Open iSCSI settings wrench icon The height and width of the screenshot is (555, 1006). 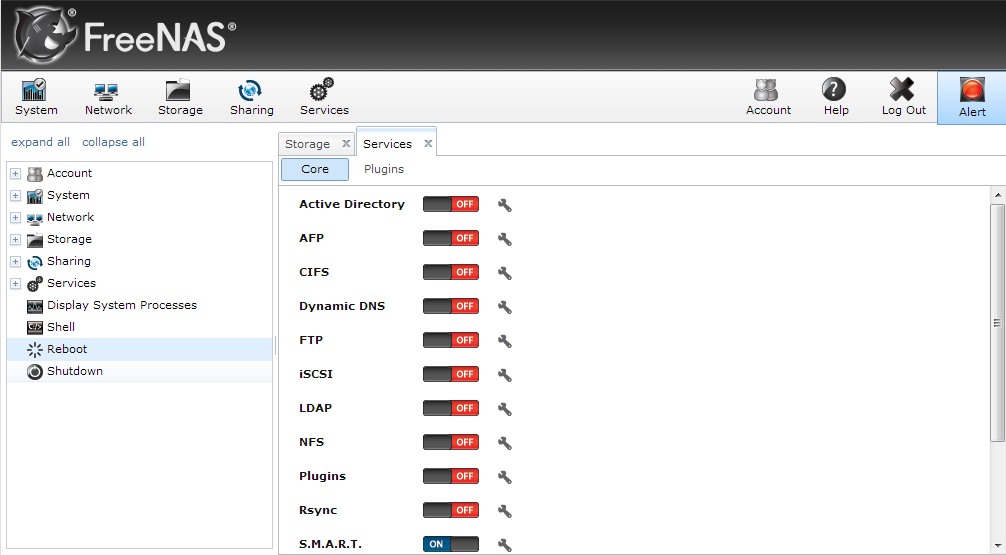coord(505,375)
